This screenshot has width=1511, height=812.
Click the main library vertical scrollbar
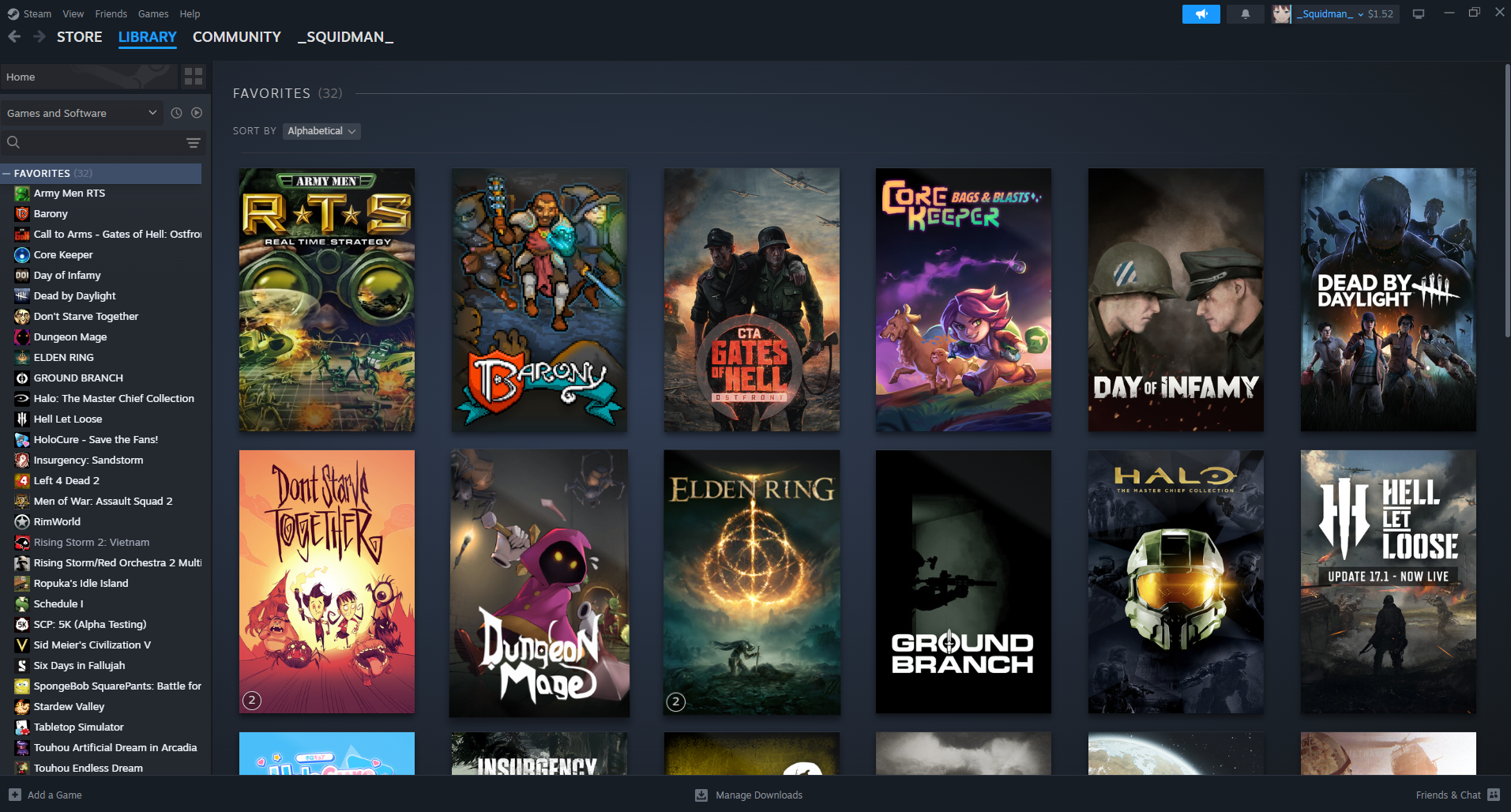coord(1507,201)
